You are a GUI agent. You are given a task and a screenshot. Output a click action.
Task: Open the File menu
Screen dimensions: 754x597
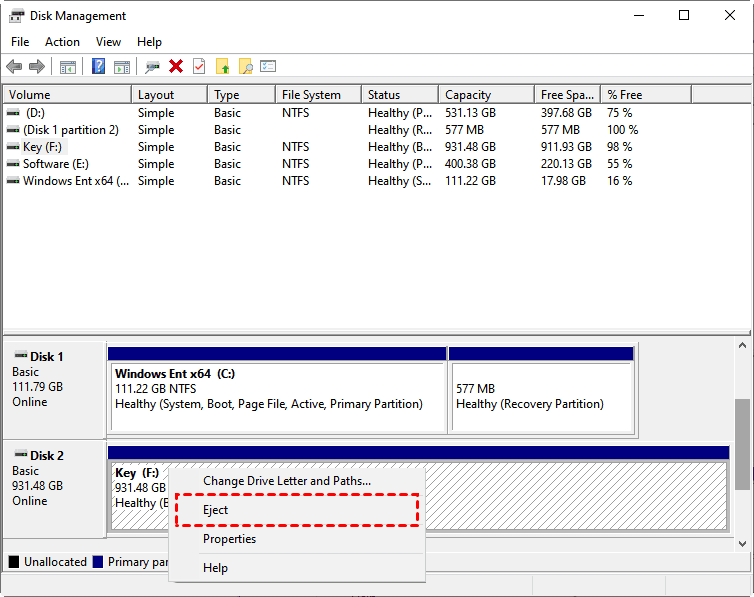[x=20, y=42]
